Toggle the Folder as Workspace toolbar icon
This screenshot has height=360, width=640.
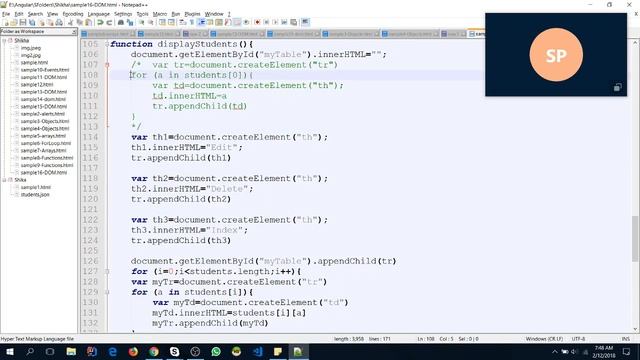(237, 22)
